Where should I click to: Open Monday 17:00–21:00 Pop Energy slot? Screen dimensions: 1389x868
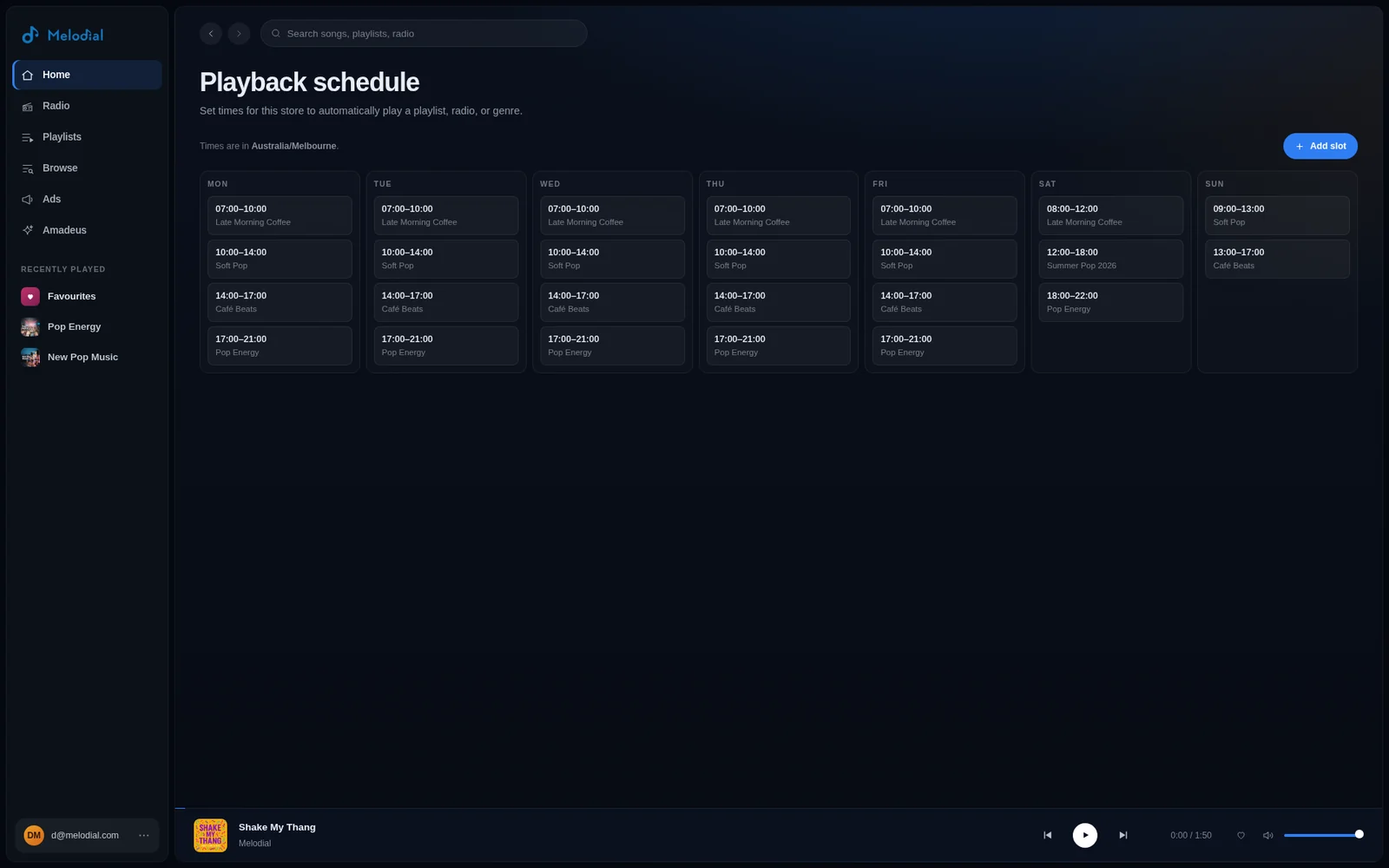pos(280,345)
